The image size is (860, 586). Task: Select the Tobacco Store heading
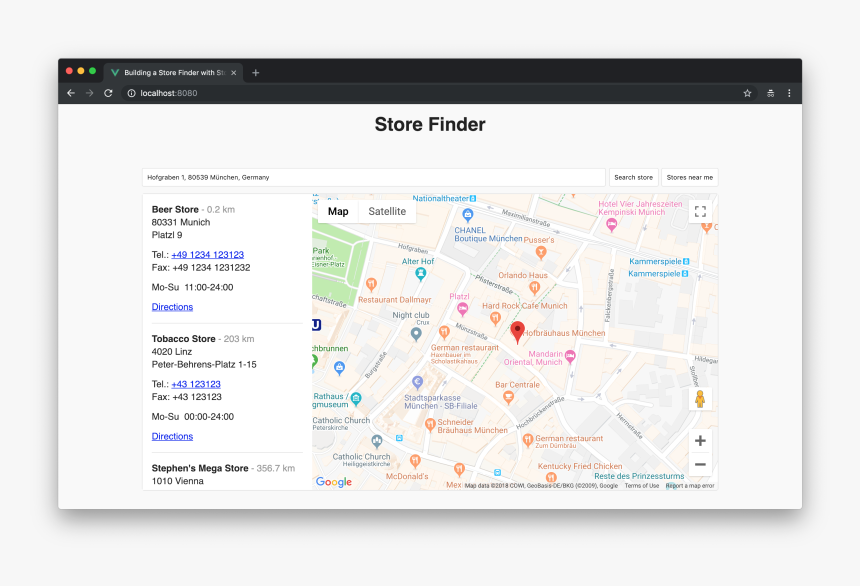point(183,339)
